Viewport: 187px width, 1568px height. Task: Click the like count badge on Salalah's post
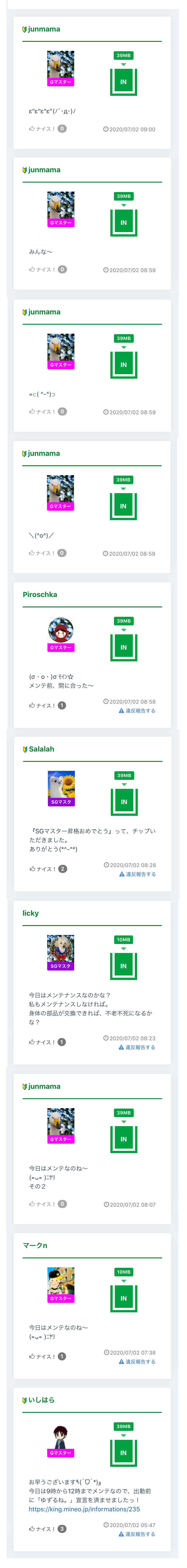coord(63,869)
